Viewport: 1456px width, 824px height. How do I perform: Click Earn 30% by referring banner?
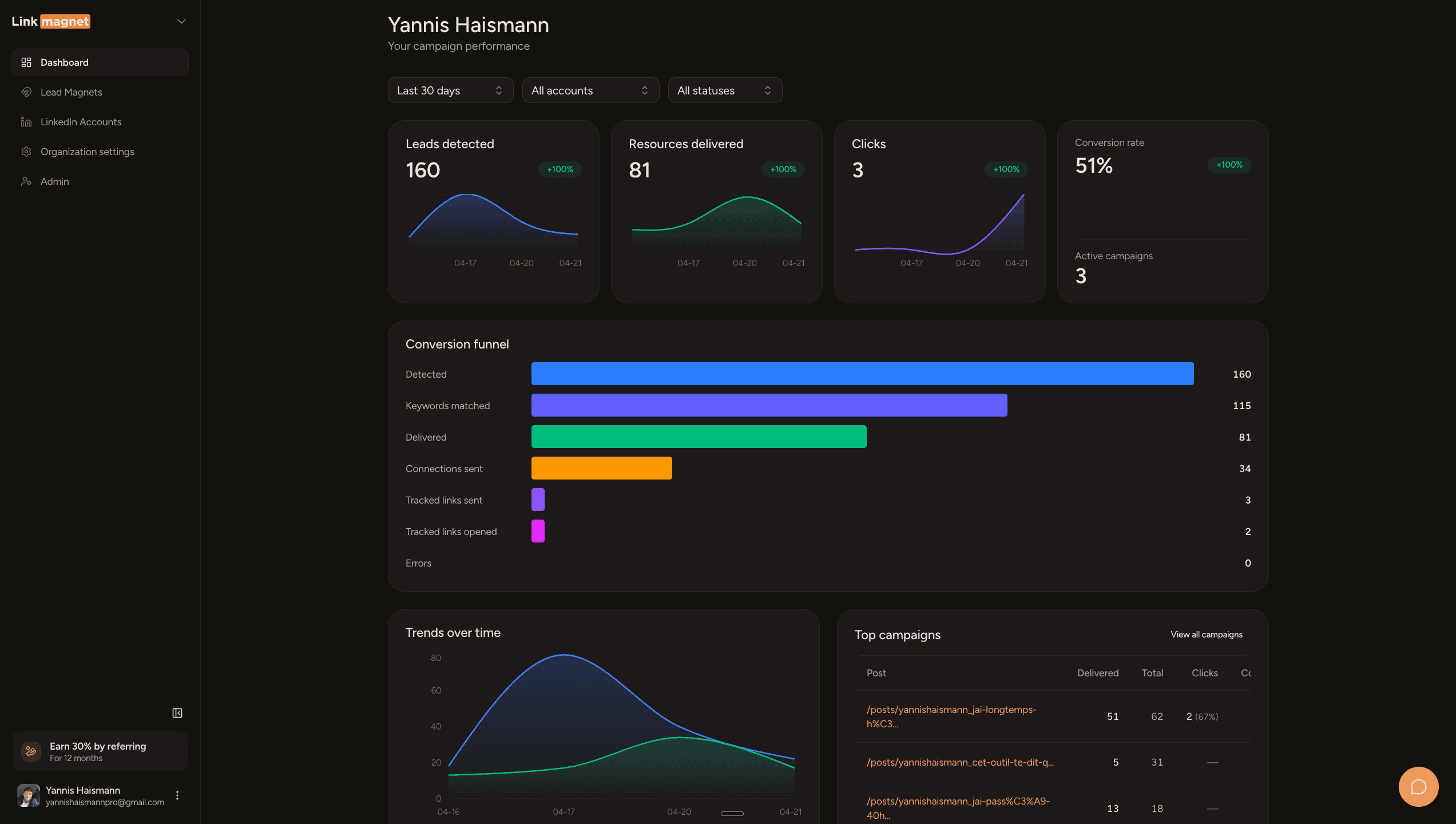pos(100,751)
